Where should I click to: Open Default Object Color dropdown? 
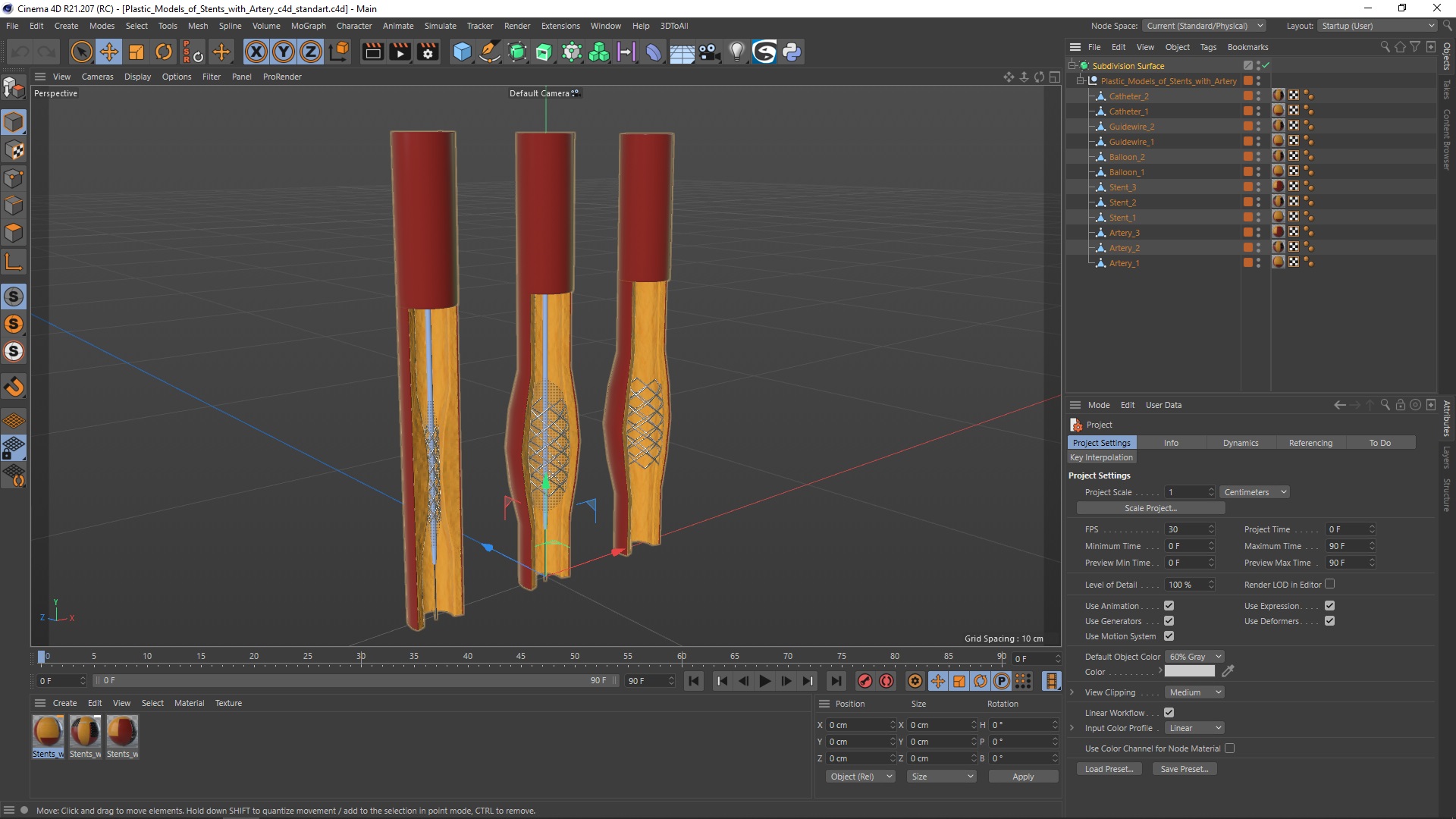point(1194,657)
